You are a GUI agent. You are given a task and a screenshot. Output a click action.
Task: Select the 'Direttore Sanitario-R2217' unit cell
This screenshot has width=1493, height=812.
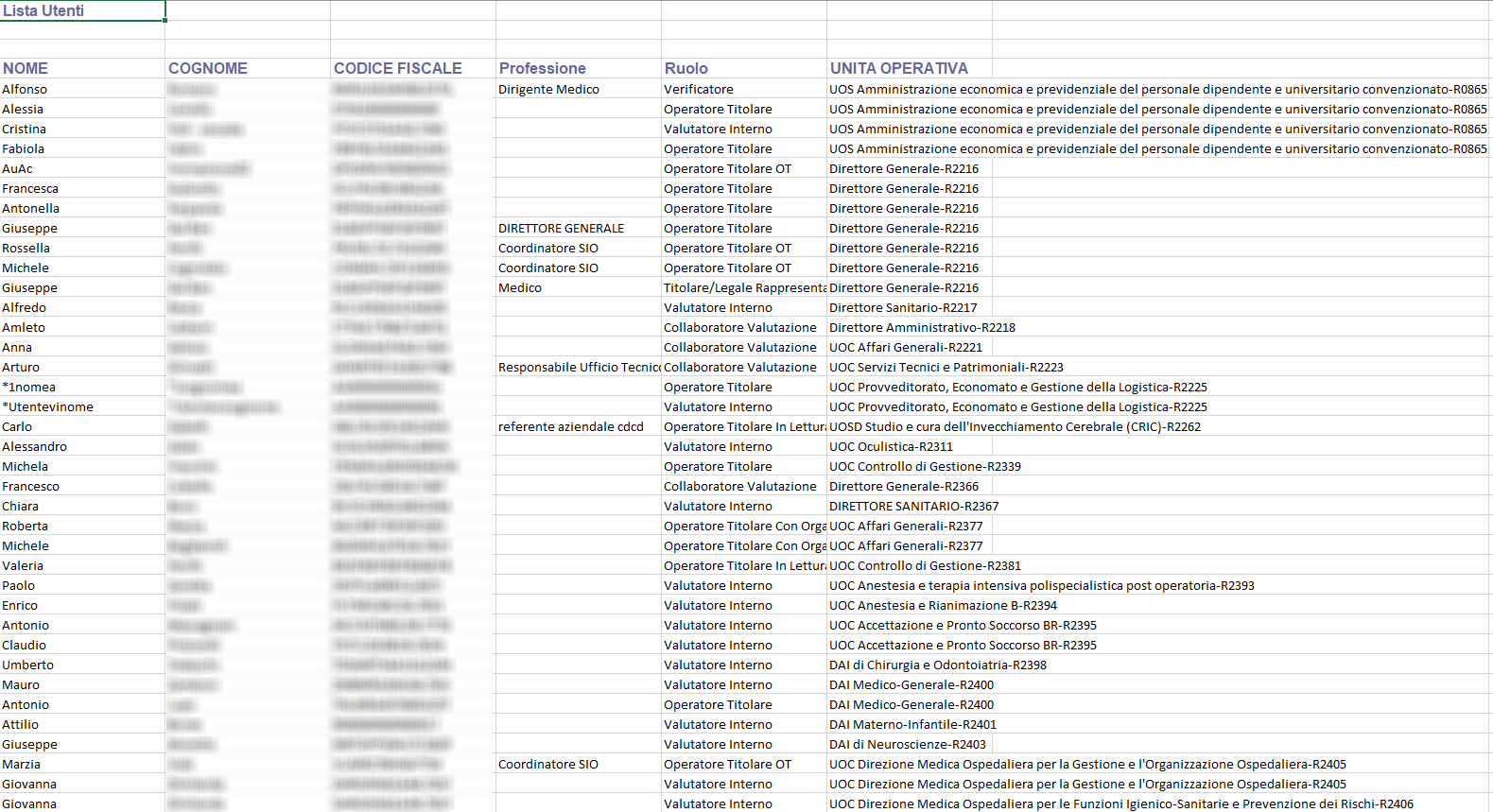[x=910, y=307]
